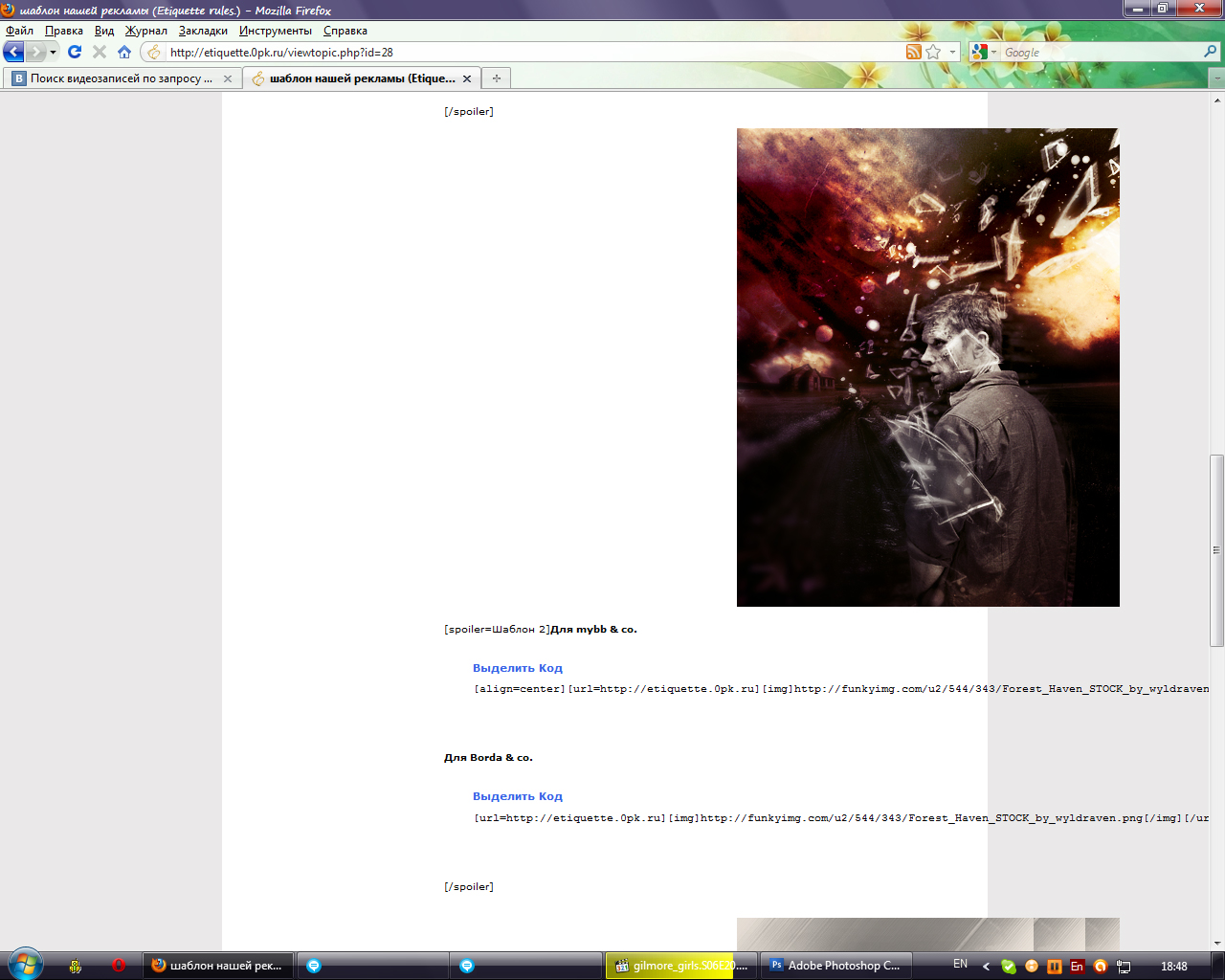
Task: Click the URL address field
Action: pyautogui.click(x=534, y=53)
